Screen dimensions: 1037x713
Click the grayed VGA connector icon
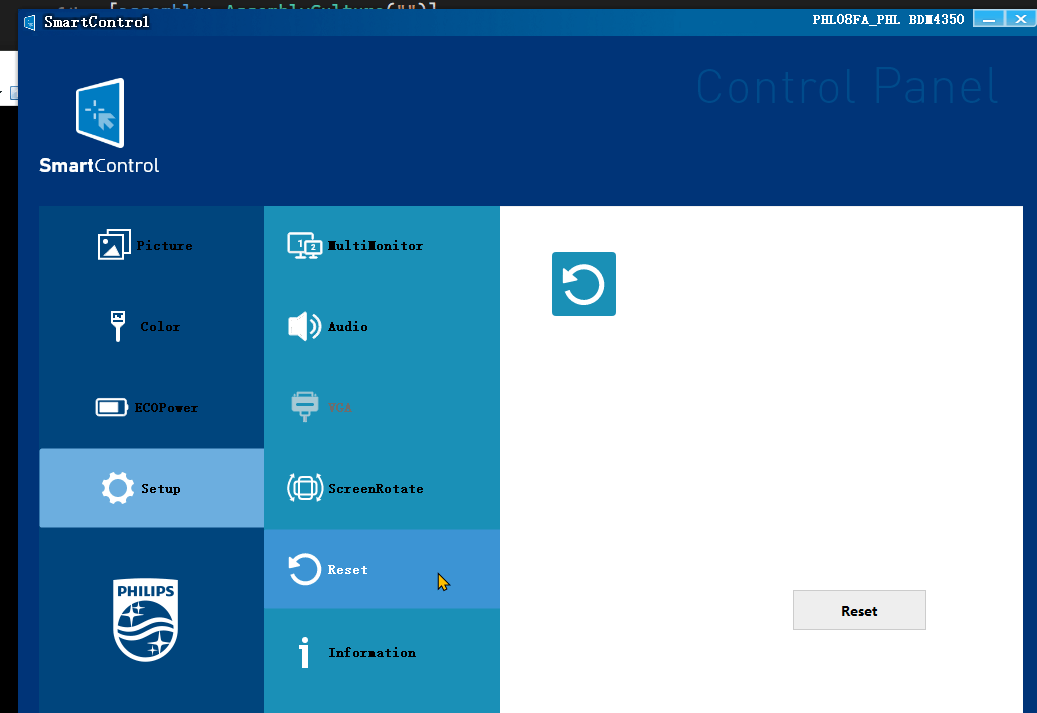coord(305,406)
